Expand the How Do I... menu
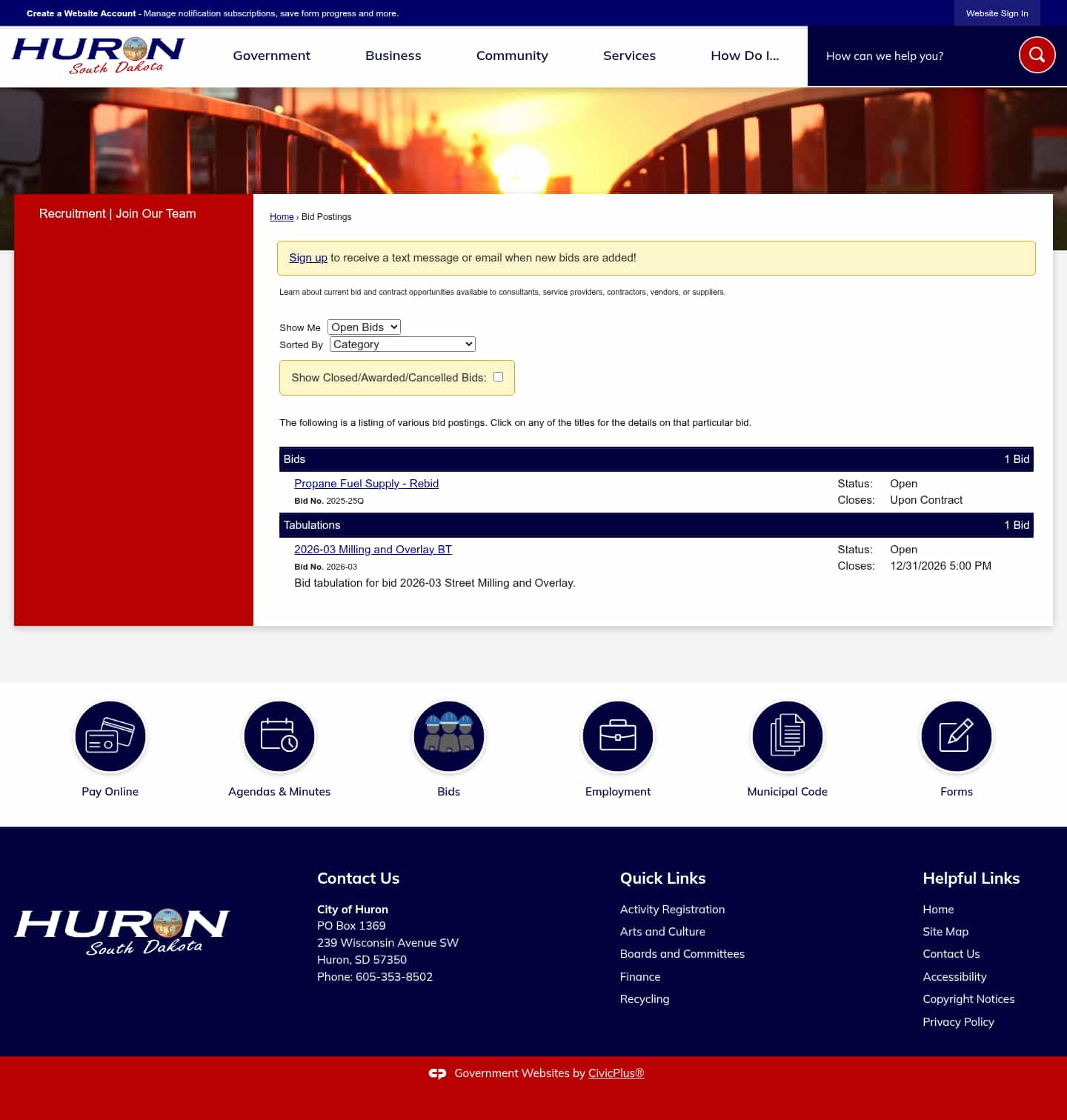The width and height of the screenshot is (1067, 1120). (x=745, y=56)
